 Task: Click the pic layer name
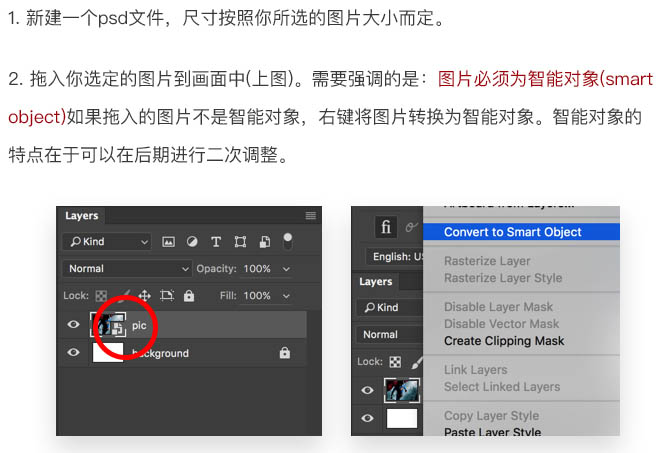coord(139,325)
